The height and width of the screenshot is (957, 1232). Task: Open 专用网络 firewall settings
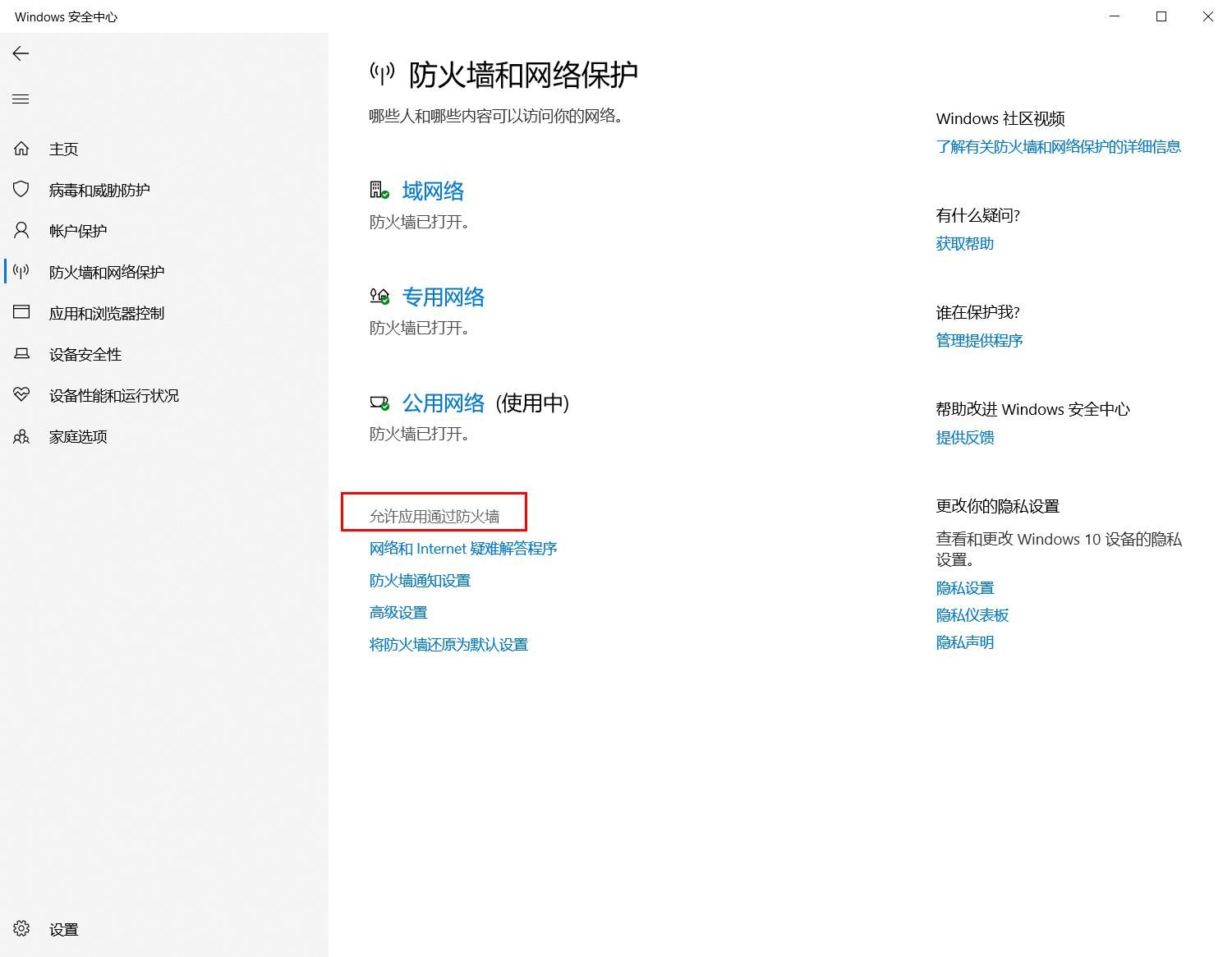(x=444, y=297)
